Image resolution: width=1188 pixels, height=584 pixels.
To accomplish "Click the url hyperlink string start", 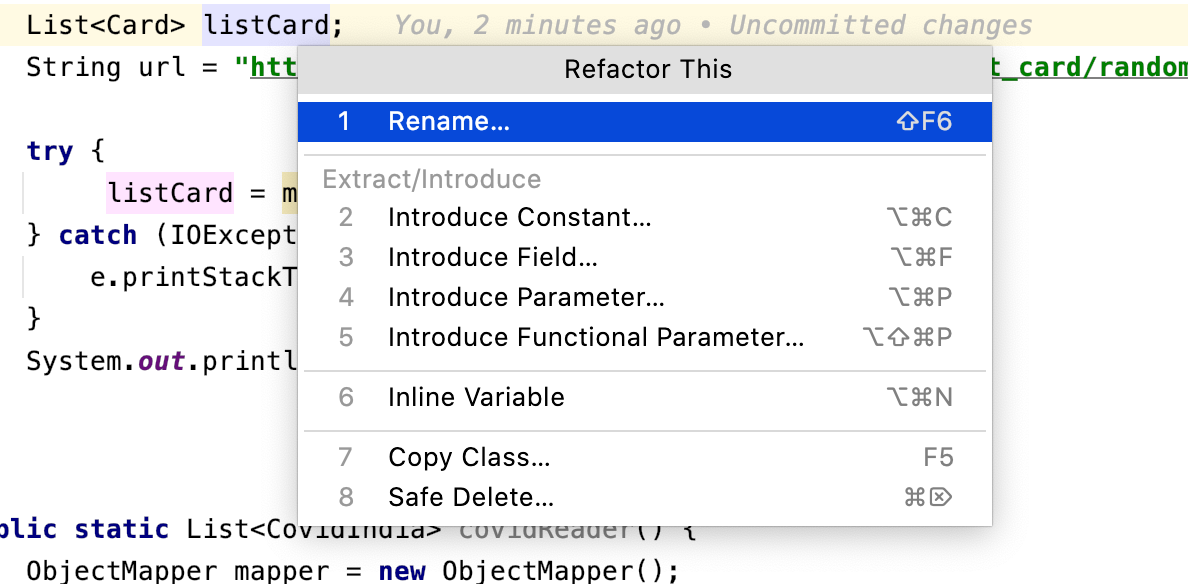I will 270,68.
